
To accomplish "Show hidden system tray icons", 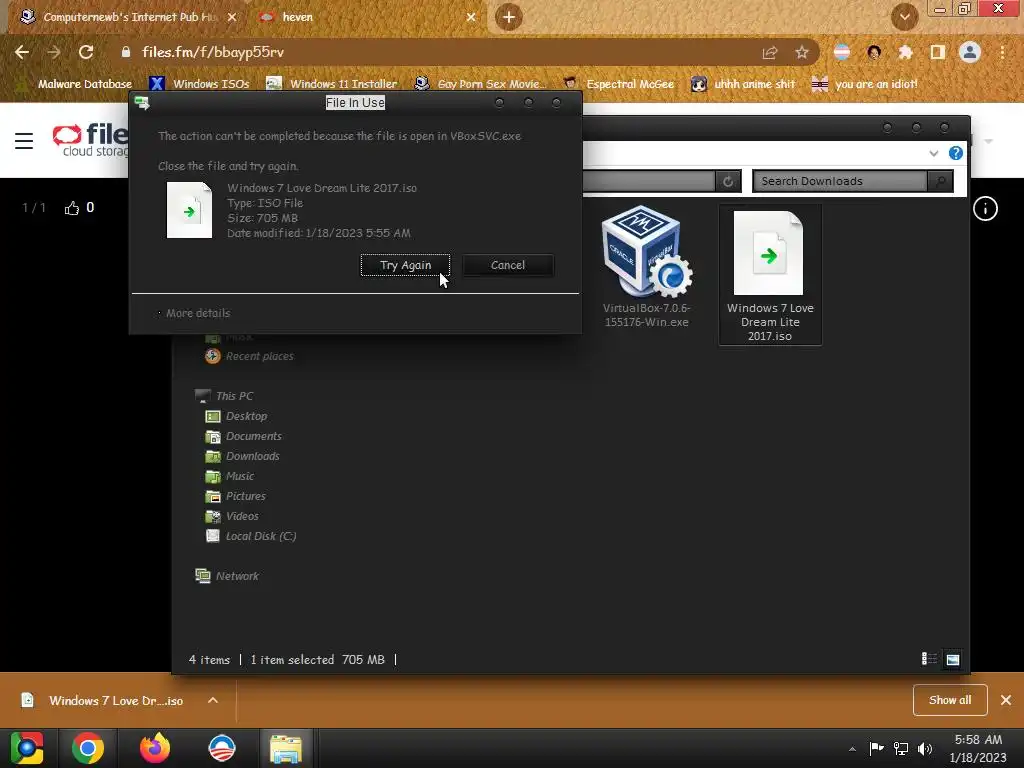I will (852, 749).
